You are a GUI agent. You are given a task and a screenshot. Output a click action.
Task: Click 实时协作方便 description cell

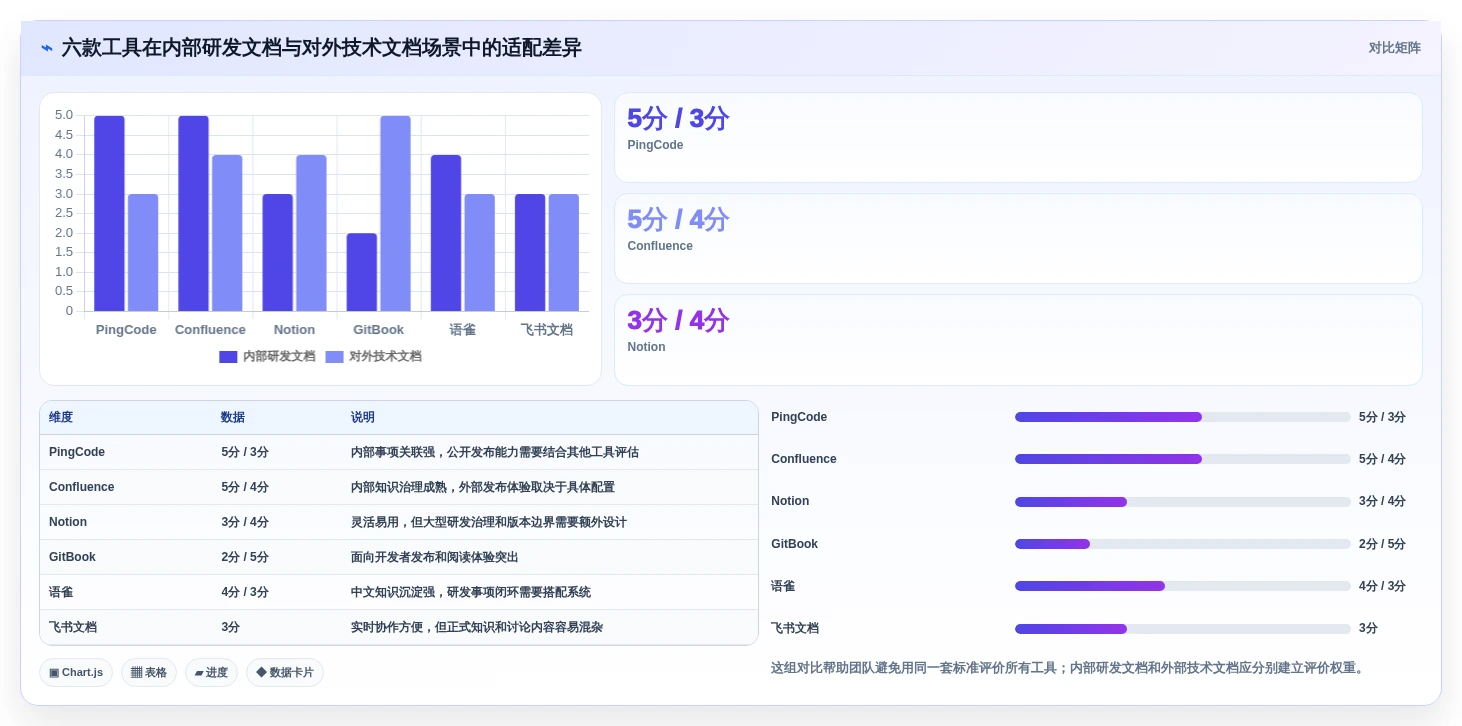point(477,627)
